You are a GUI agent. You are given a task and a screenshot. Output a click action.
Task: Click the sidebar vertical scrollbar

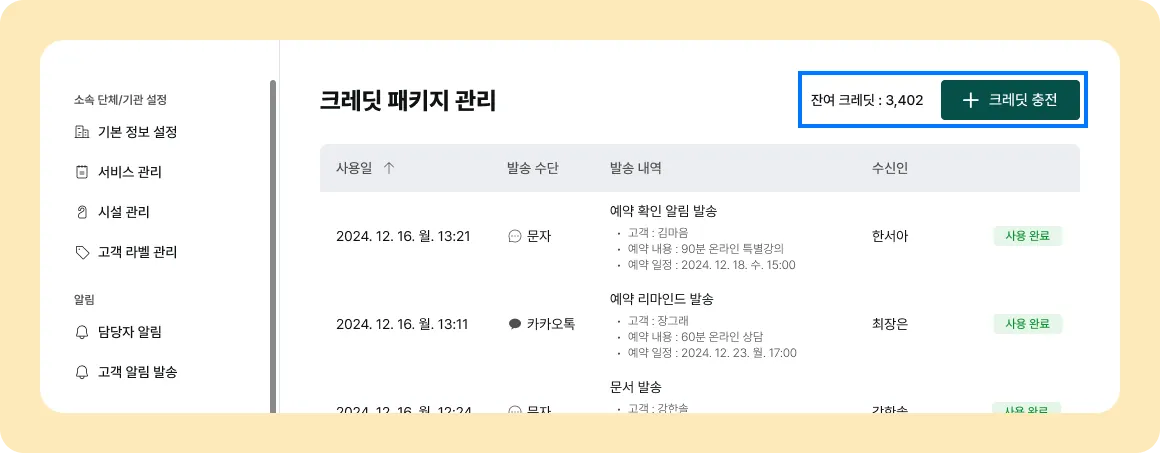coord(273,246)
